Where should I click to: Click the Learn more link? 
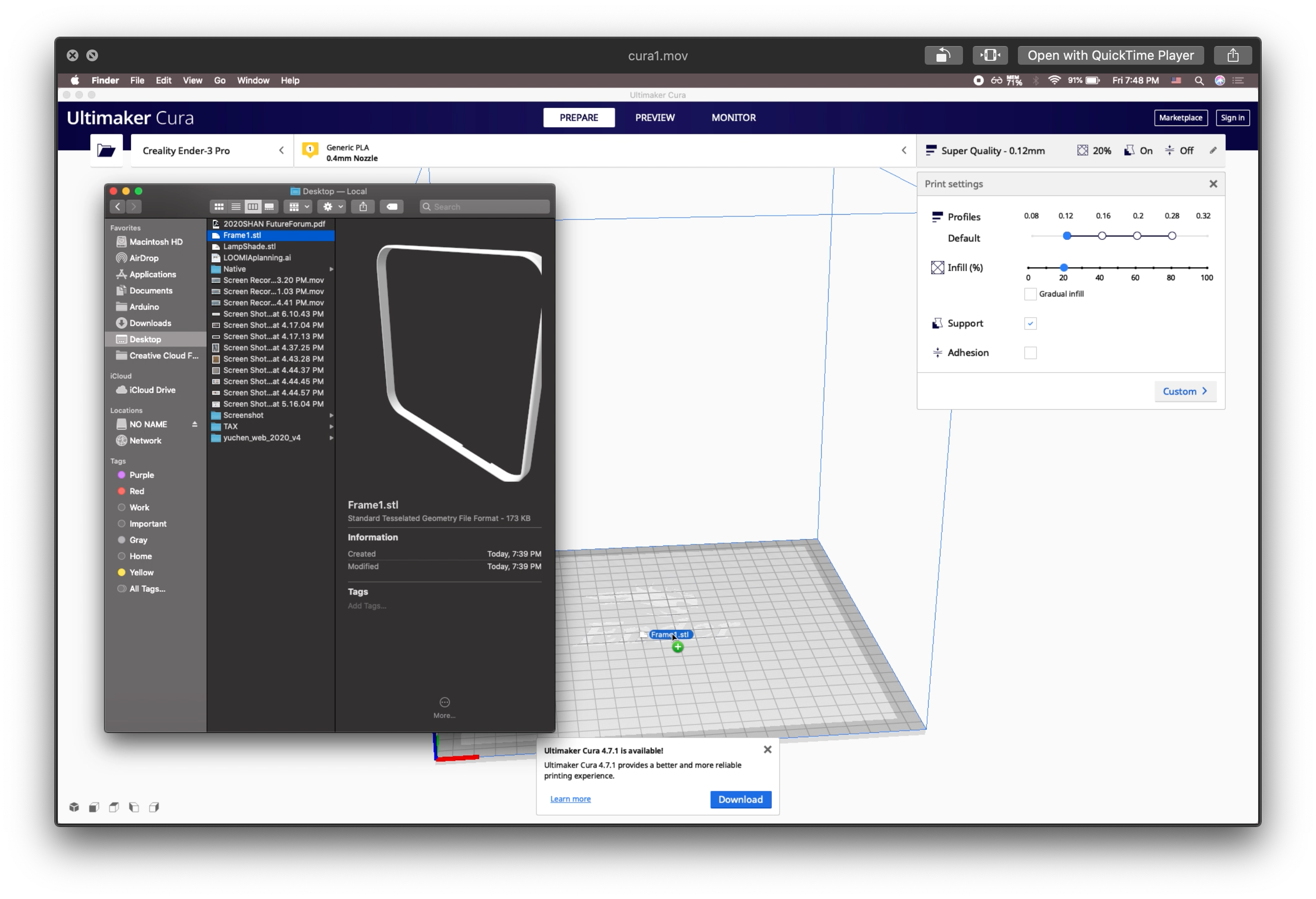pos(570,799)
